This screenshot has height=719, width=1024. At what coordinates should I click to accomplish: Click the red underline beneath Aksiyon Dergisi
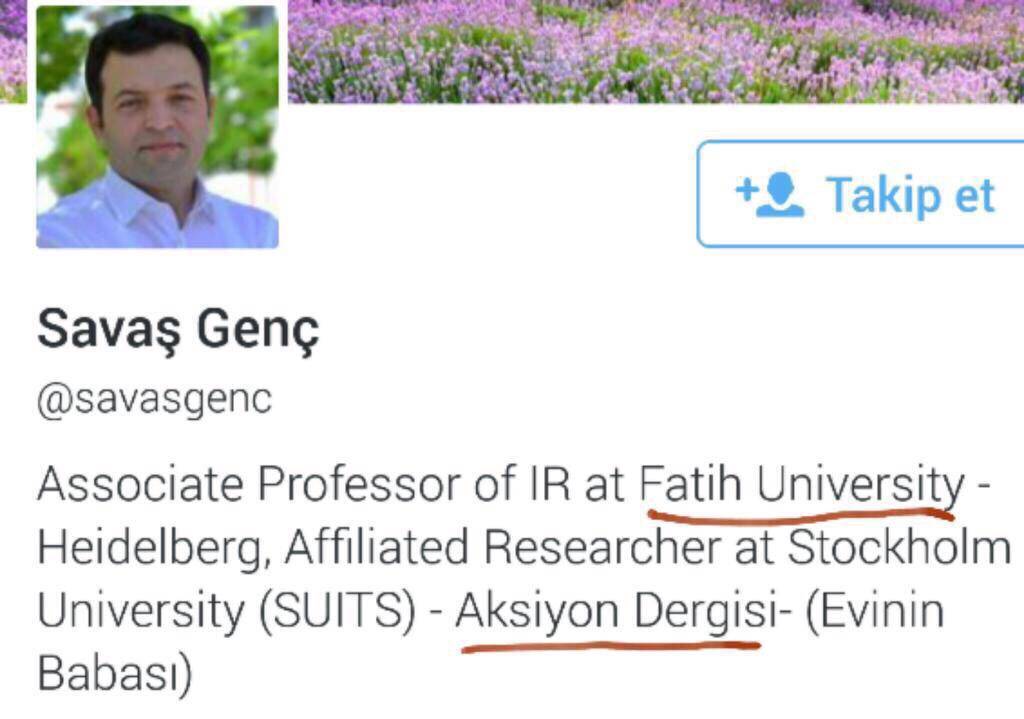(610, 645)
